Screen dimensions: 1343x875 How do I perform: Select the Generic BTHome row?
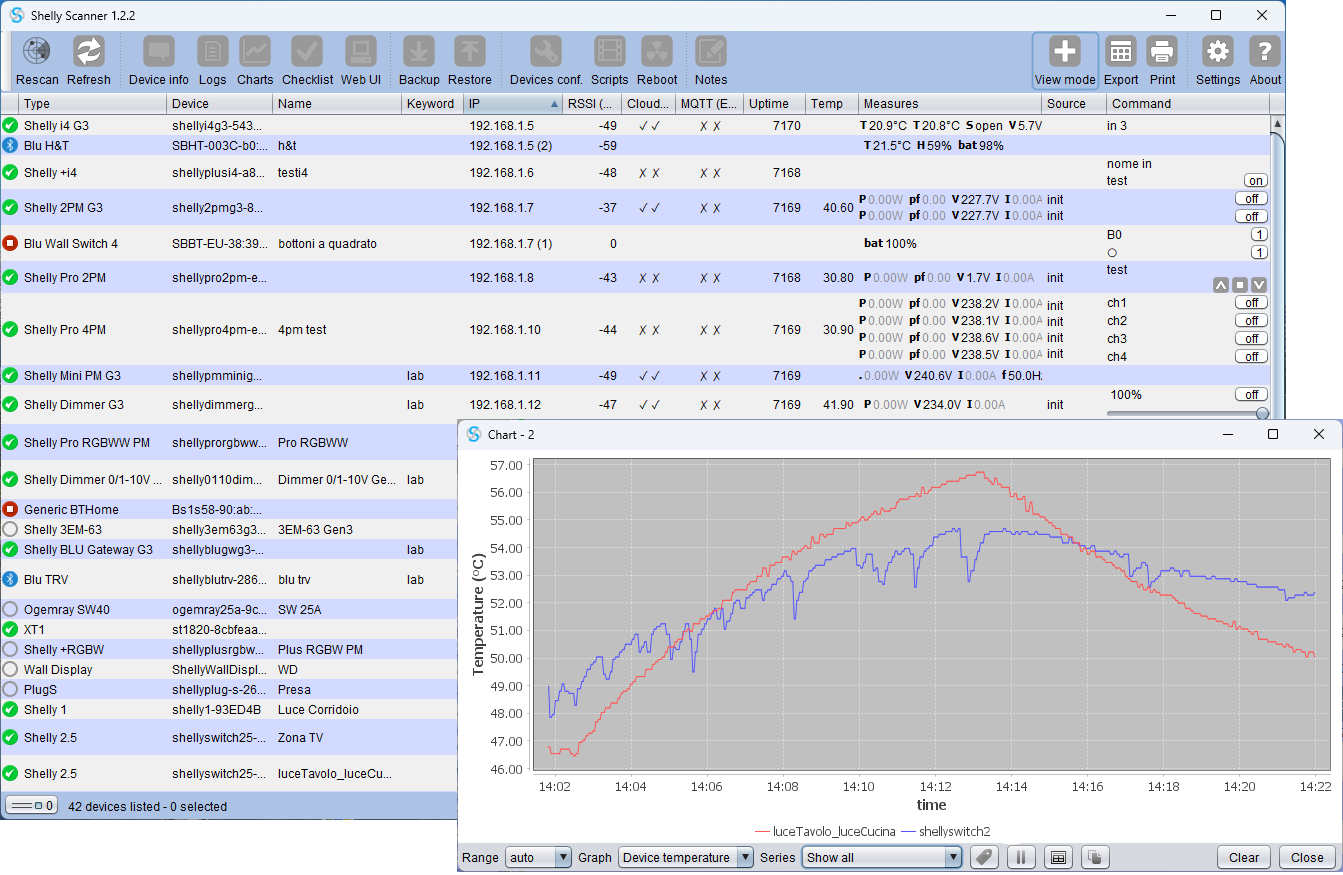[230, 509]
